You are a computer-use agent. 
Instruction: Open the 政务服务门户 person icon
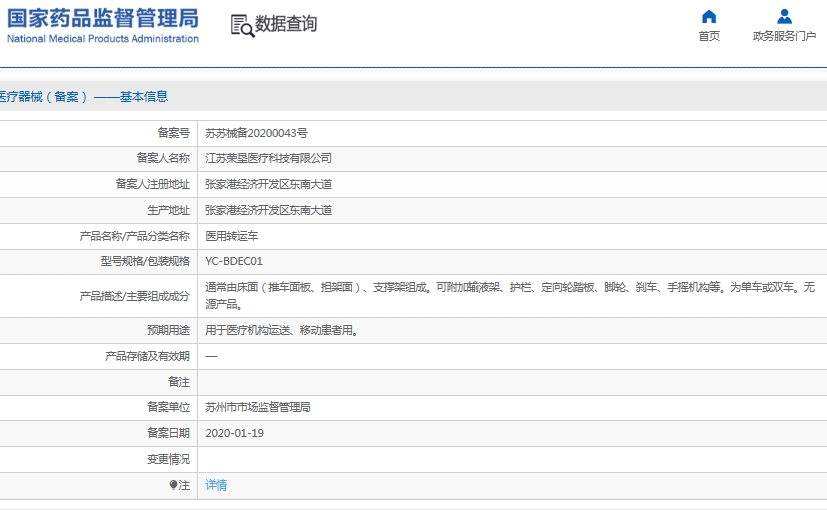tap(784, 17)
